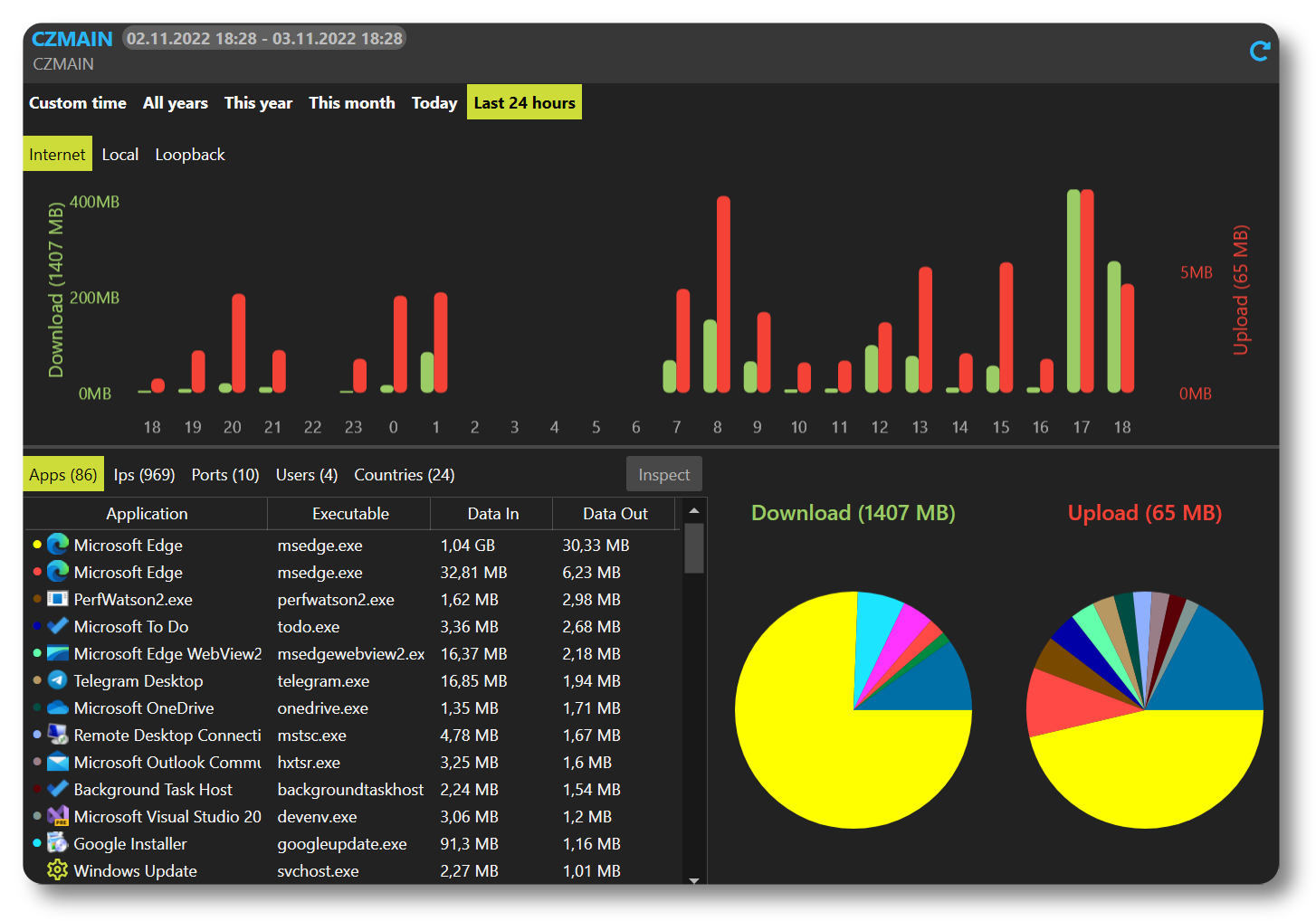Viewport: 1316px width, 921px height.
Task: Click the "hxtsr.exe" executable cell
Action: pyautogui.click(x=309, y=763)
